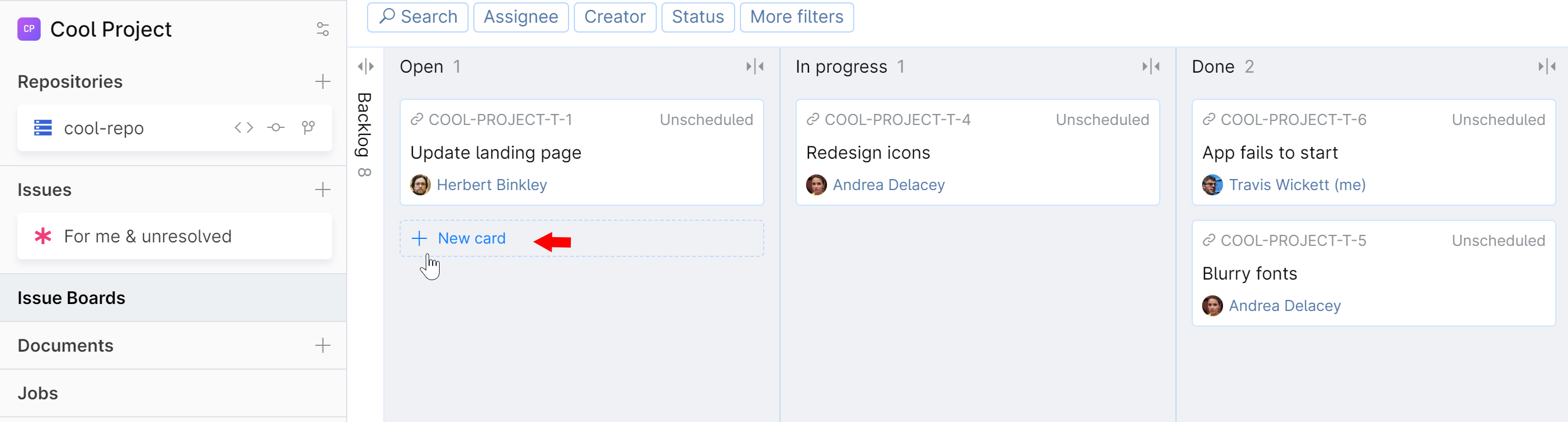
Task: Go to Issue Boards section
Action: (x=72, y=298)
